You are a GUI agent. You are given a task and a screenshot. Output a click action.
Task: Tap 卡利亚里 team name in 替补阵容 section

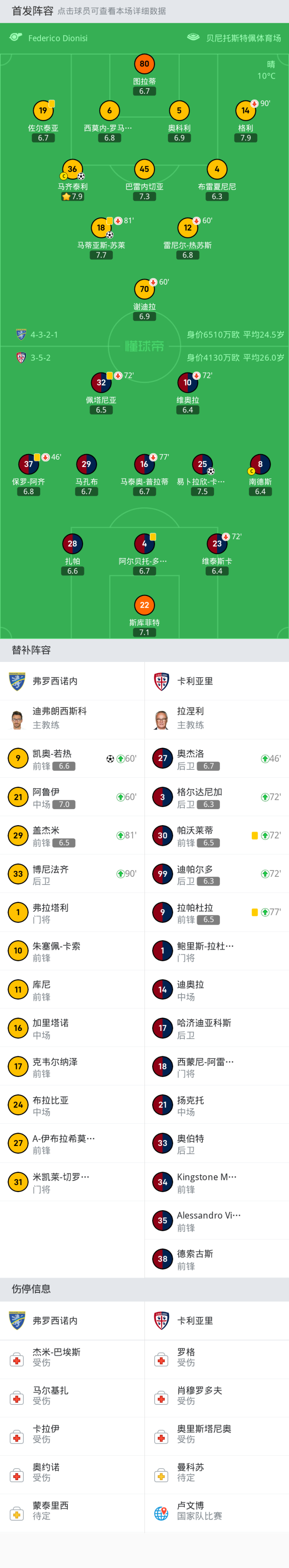coord(195,681)
